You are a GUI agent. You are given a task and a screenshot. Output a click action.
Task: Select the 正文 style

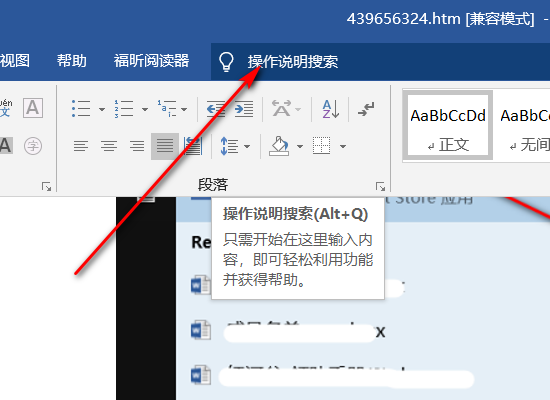pyautogui.click(x=448, y=126)
